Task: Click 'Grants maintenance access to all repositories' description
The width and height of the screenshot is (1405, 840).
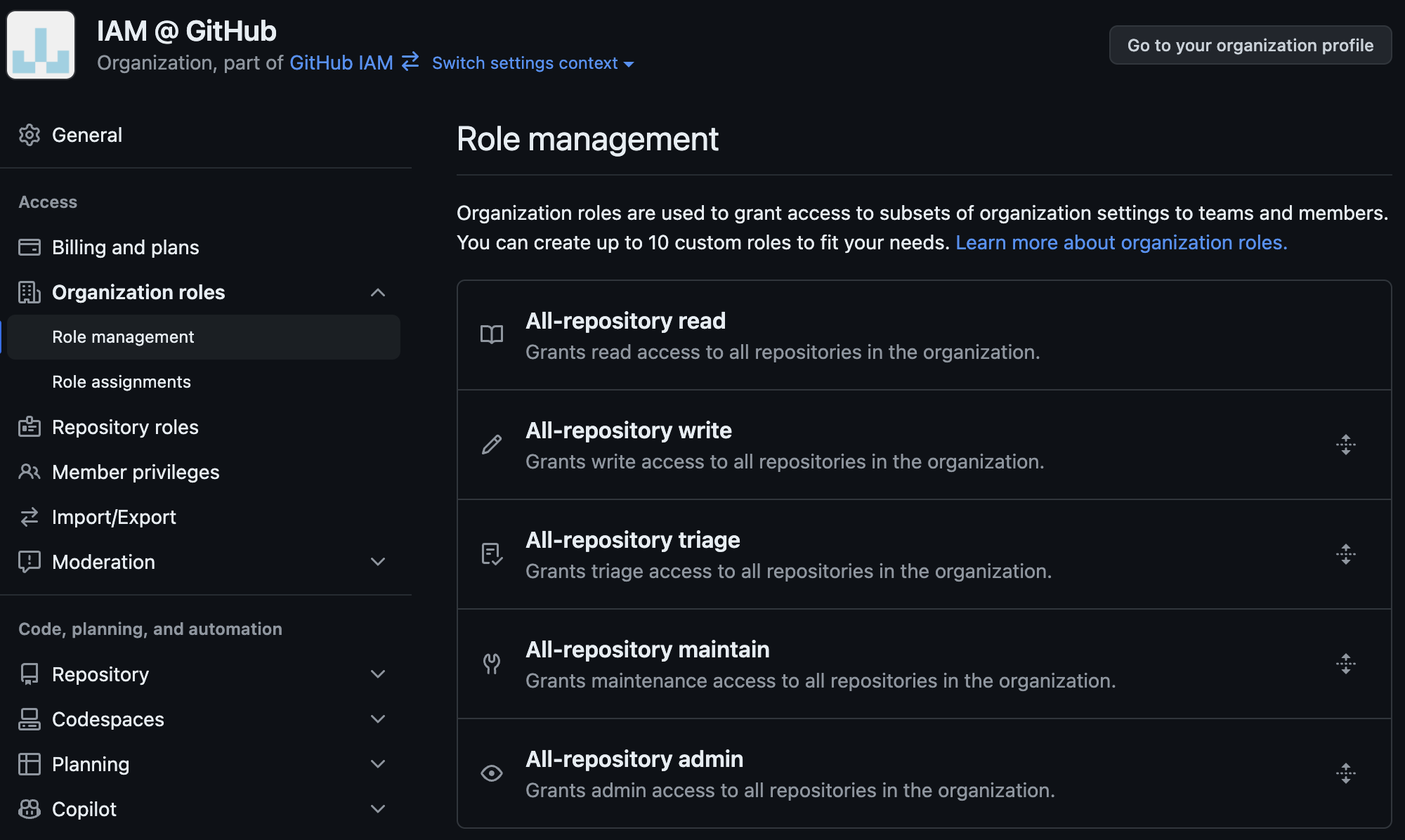Action: pos(821,681)
